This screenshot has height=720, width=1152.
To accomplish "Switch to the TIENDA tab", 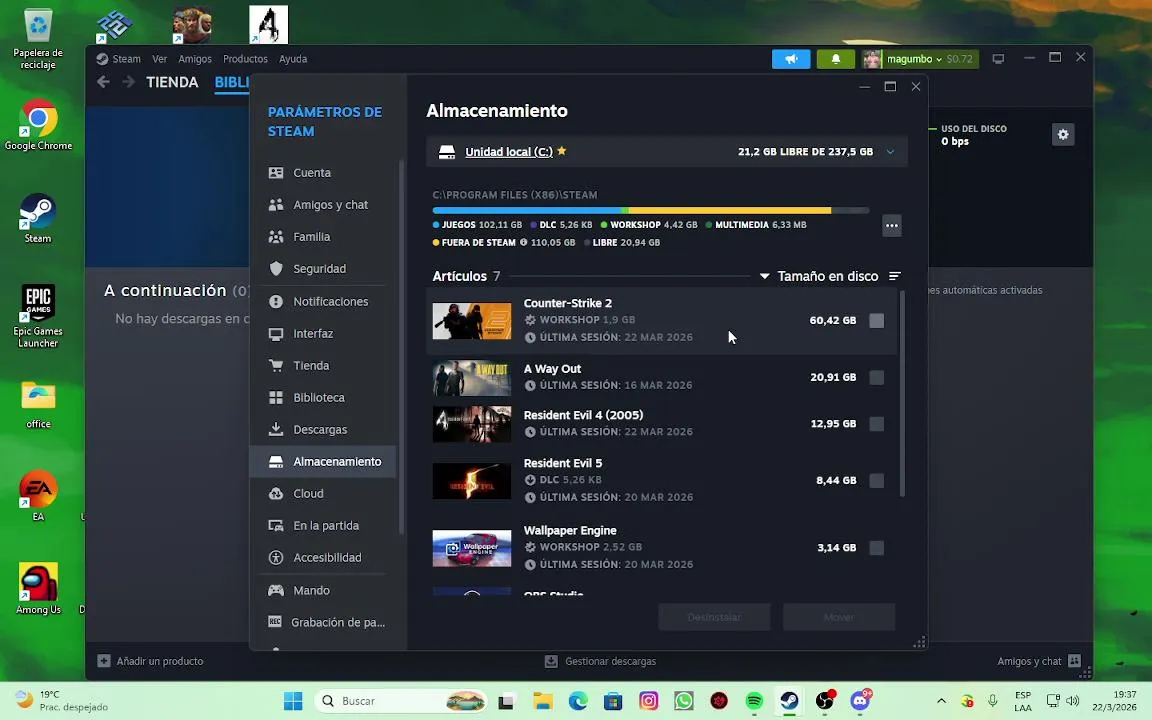I will (172, 82).
